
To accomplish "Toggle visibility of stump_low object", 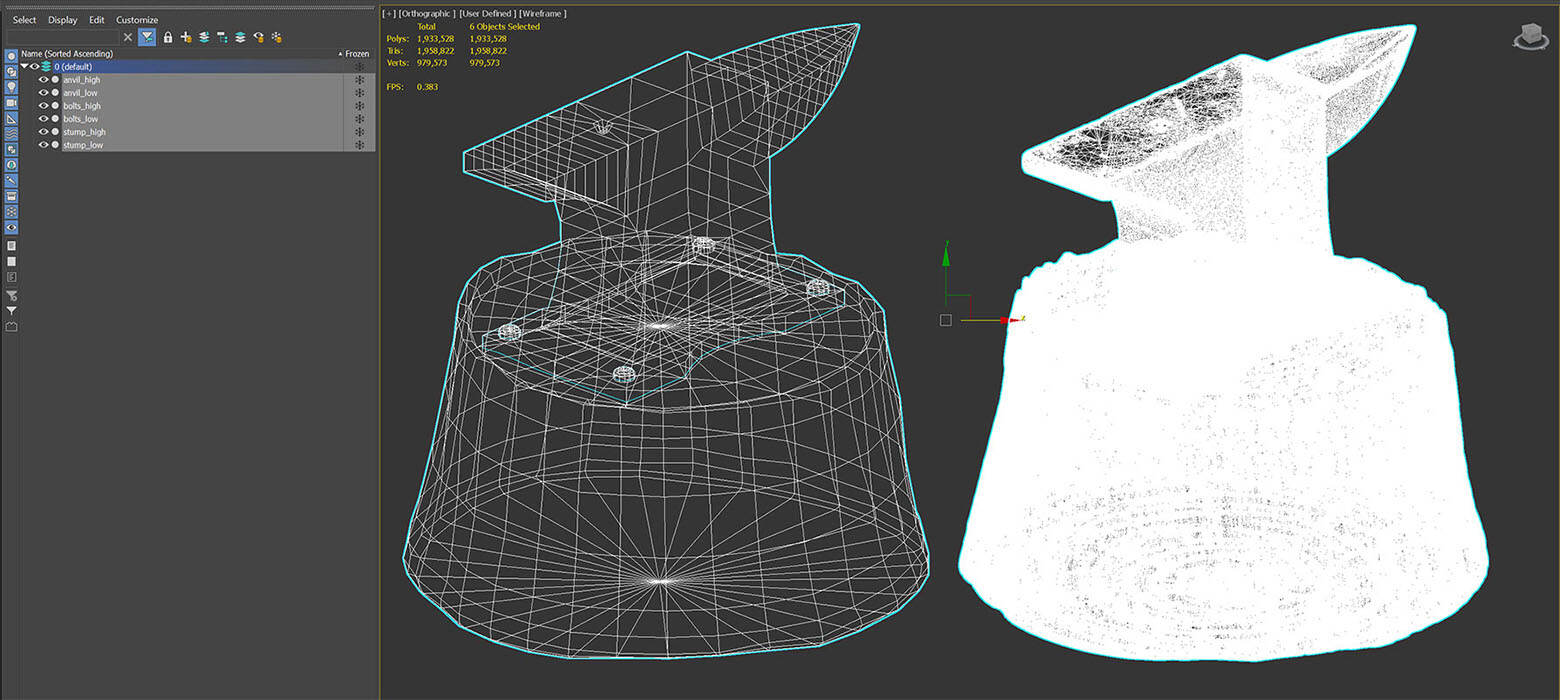I will tap(43, 145).
